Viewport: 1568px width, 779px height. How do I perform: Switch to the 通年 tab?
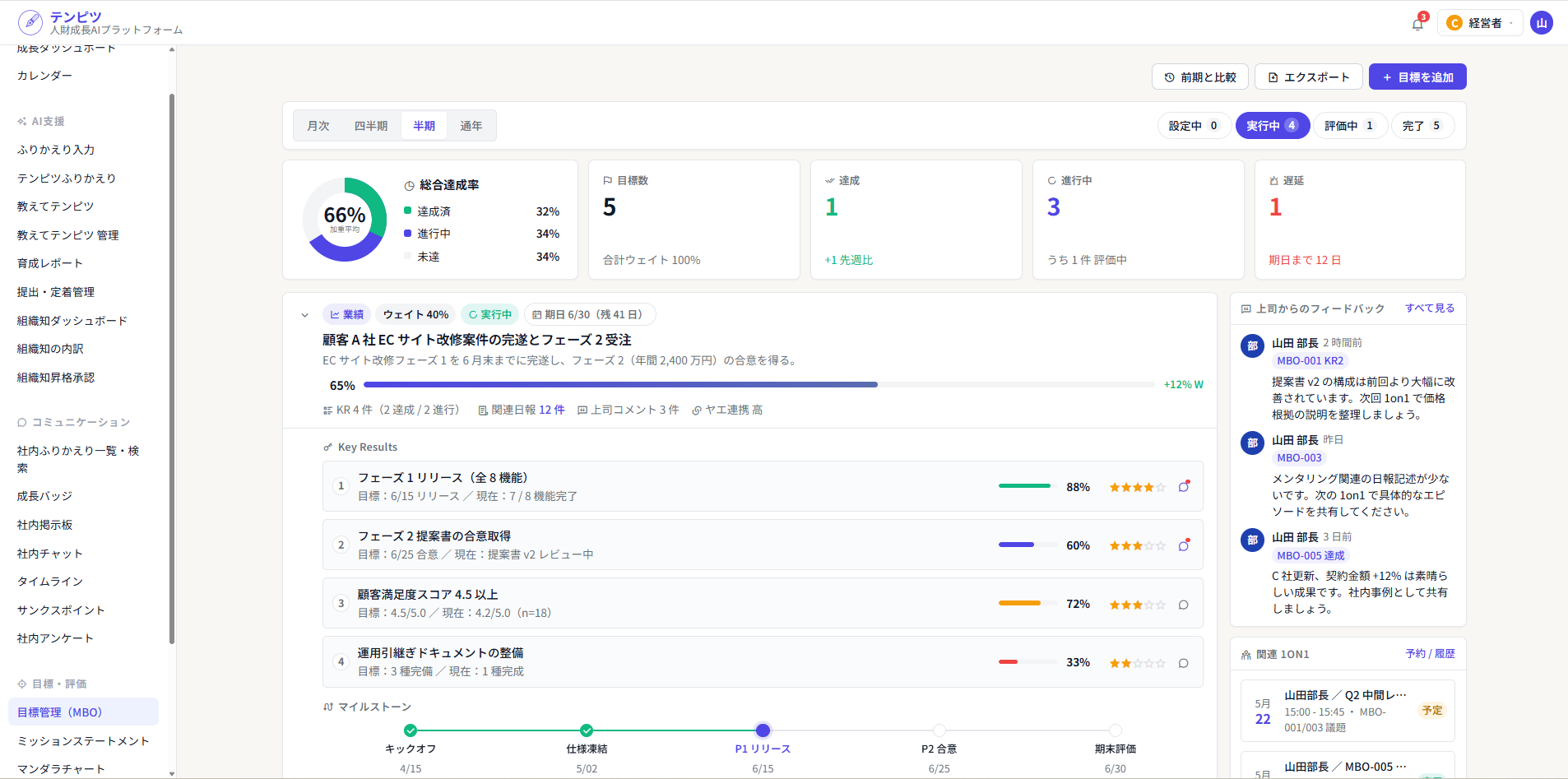[x=471, y=126]
